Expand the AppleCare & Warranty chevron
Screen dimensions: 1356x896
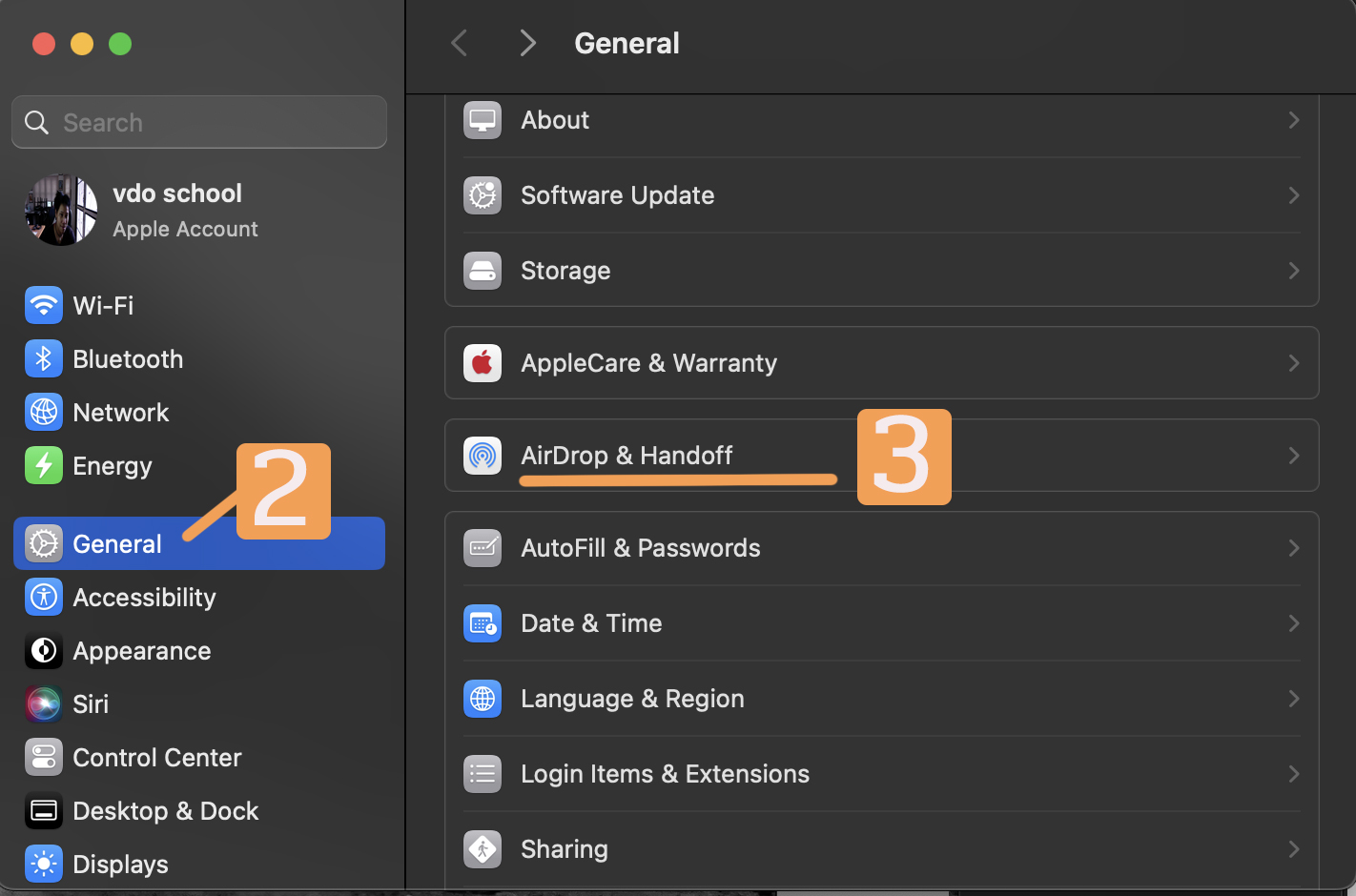click(x=1294, y=363)
